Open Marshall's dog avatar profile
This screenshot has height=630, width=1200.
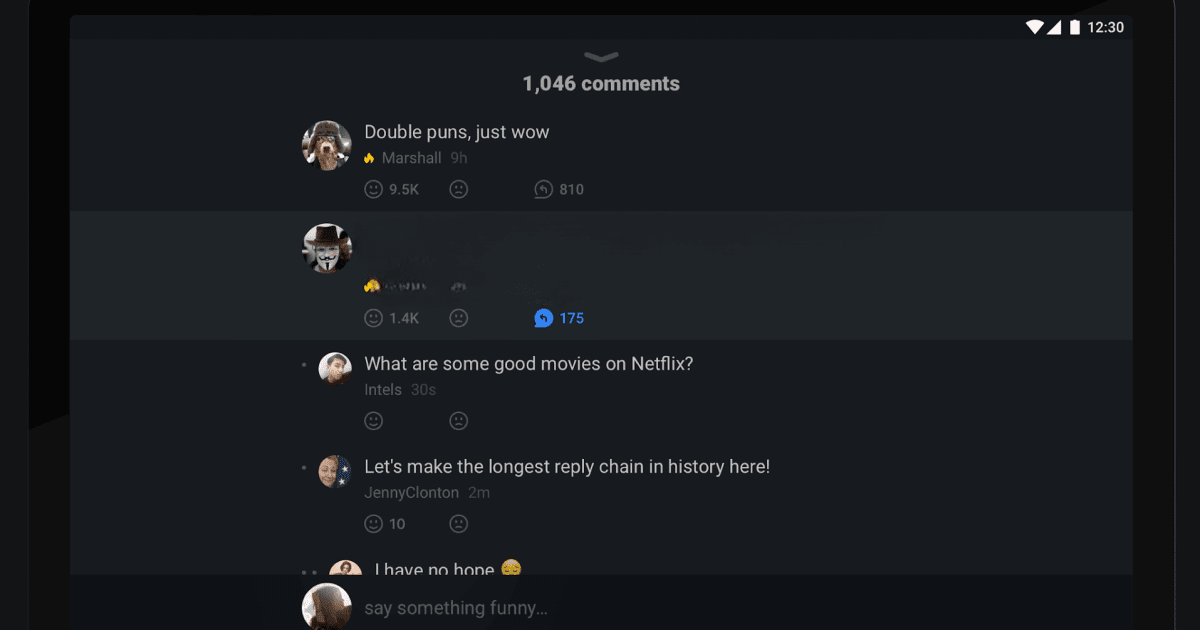(x=327, y=146)
